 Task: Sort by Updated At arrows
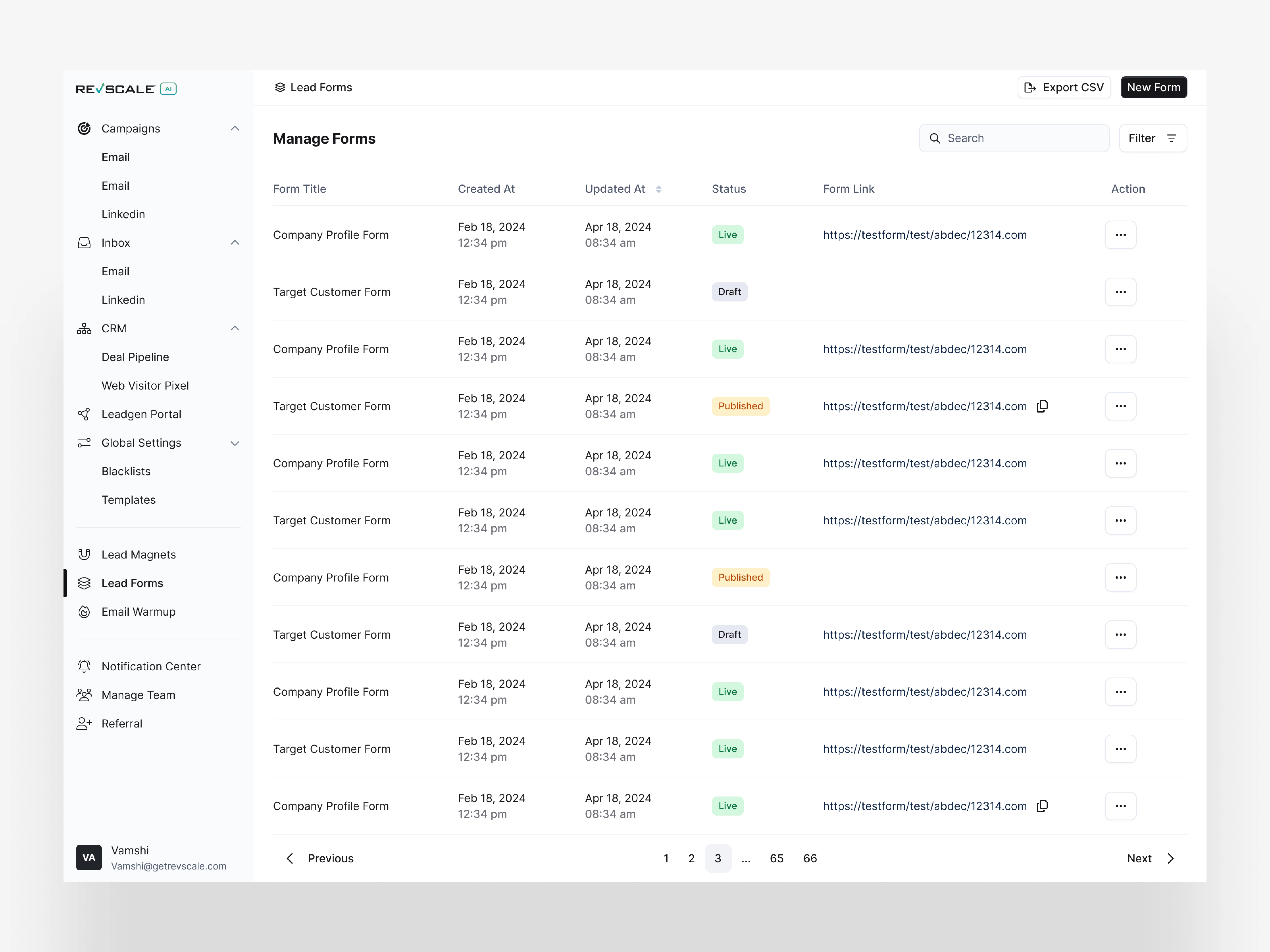(x=659, y=189)
